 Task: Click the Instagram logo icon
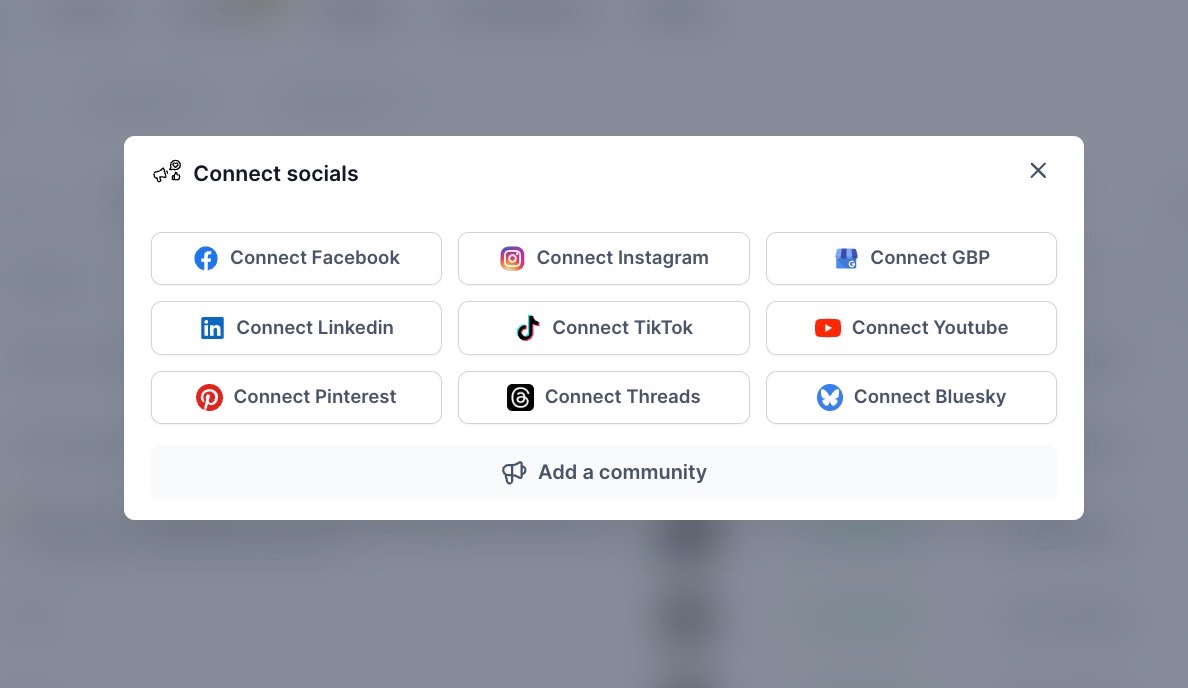point(512,259)
